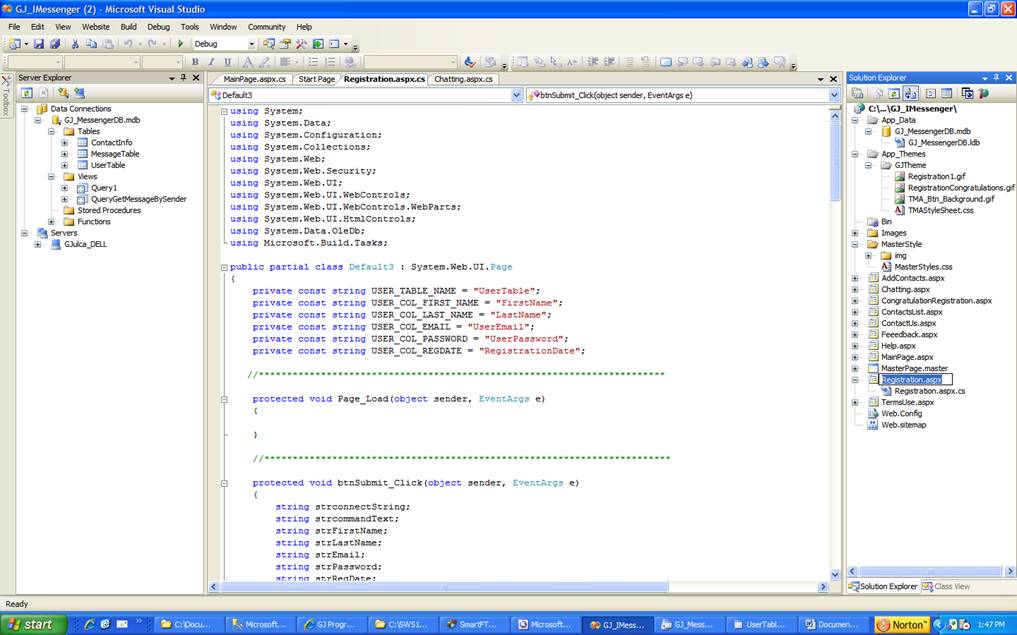Click the Save All icon
Screen dimensions: 1017x635
(x=54, y=44)
